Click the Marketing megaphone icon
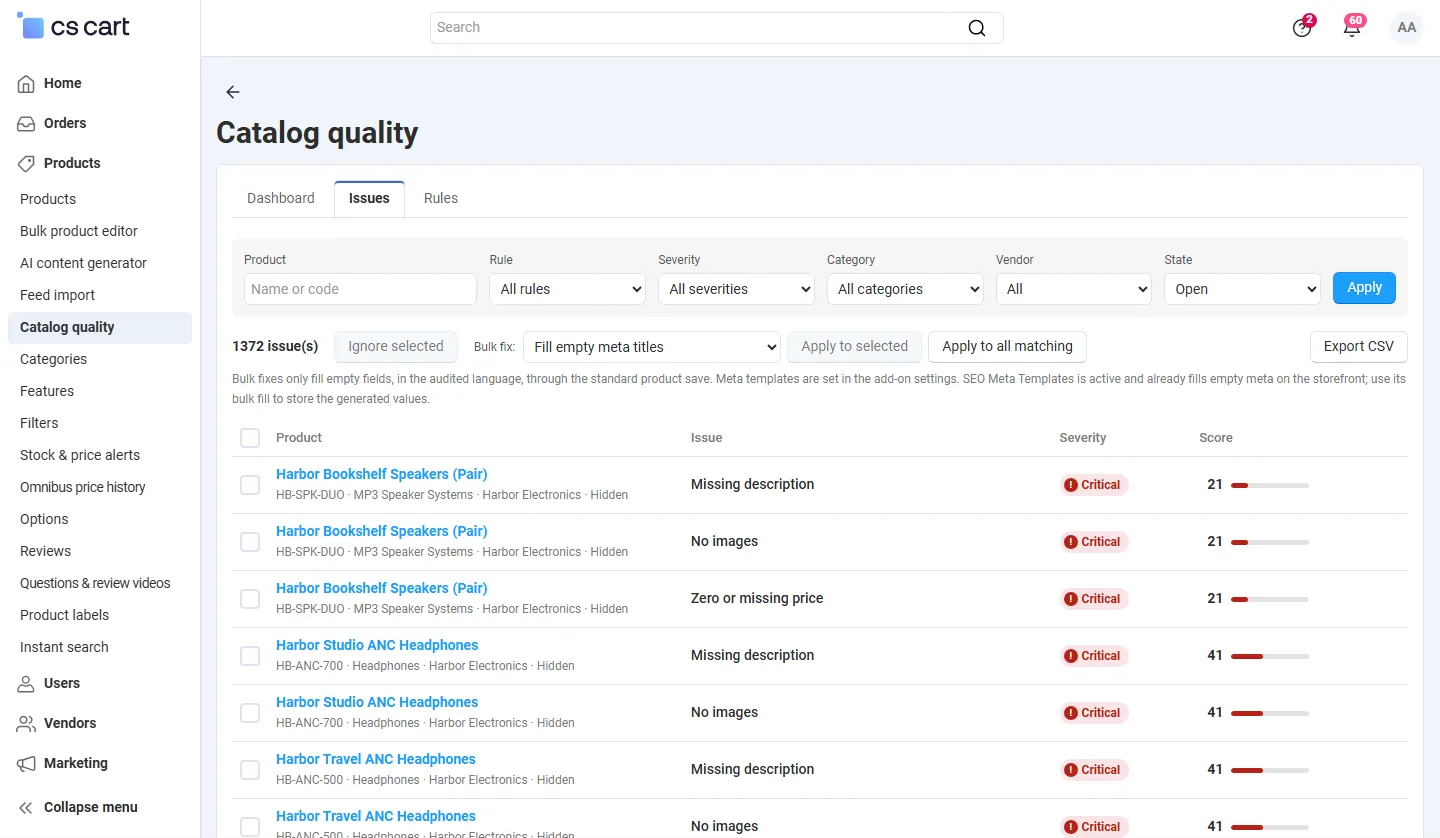The width and height of the screenshot is (1440, 838). tap(27, 764)
